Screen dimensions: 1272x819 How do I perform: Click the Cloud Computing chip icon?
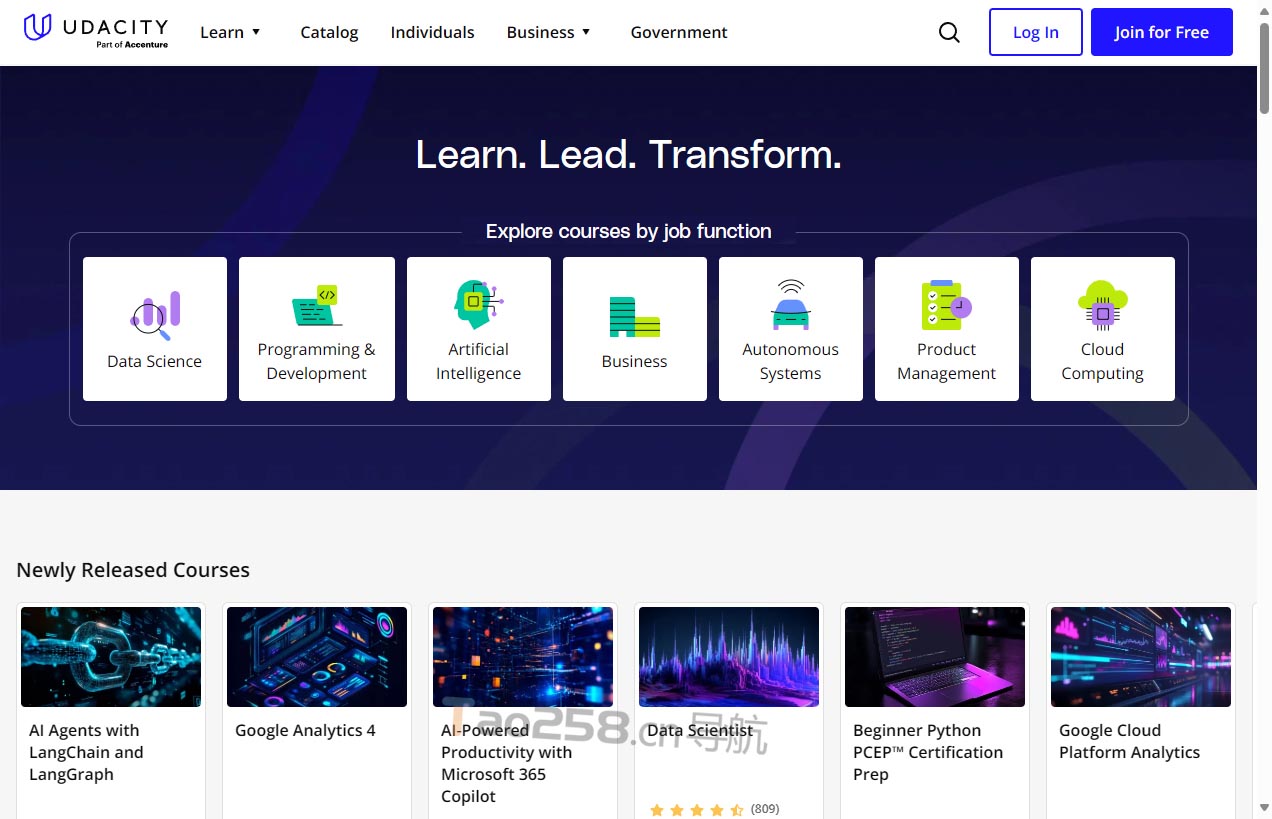pyautogui.click(x=1103, y=304)
